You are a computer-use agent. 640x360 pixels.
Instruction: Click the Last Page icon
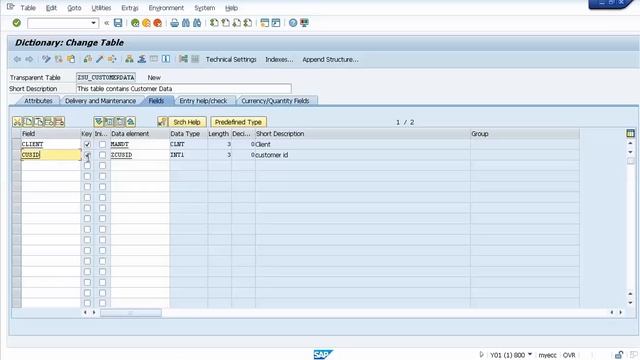coord(248,23)
